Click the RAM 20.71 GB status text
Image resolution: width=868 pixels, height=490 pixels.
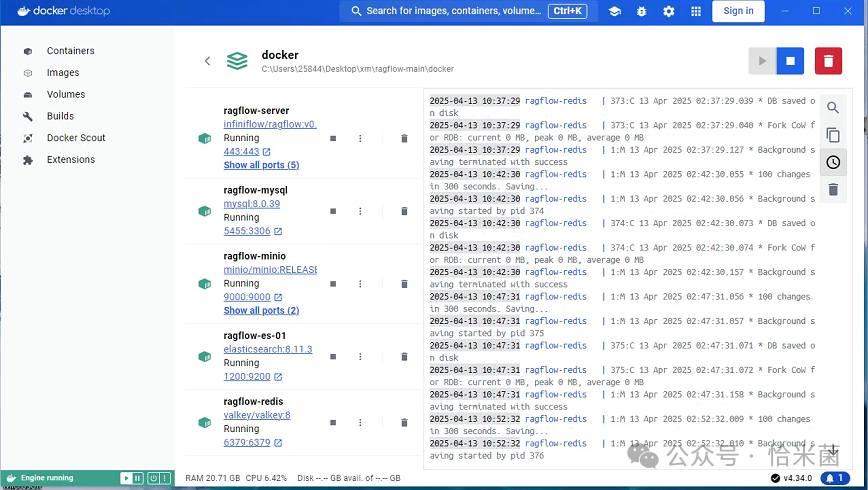[213, 478]
